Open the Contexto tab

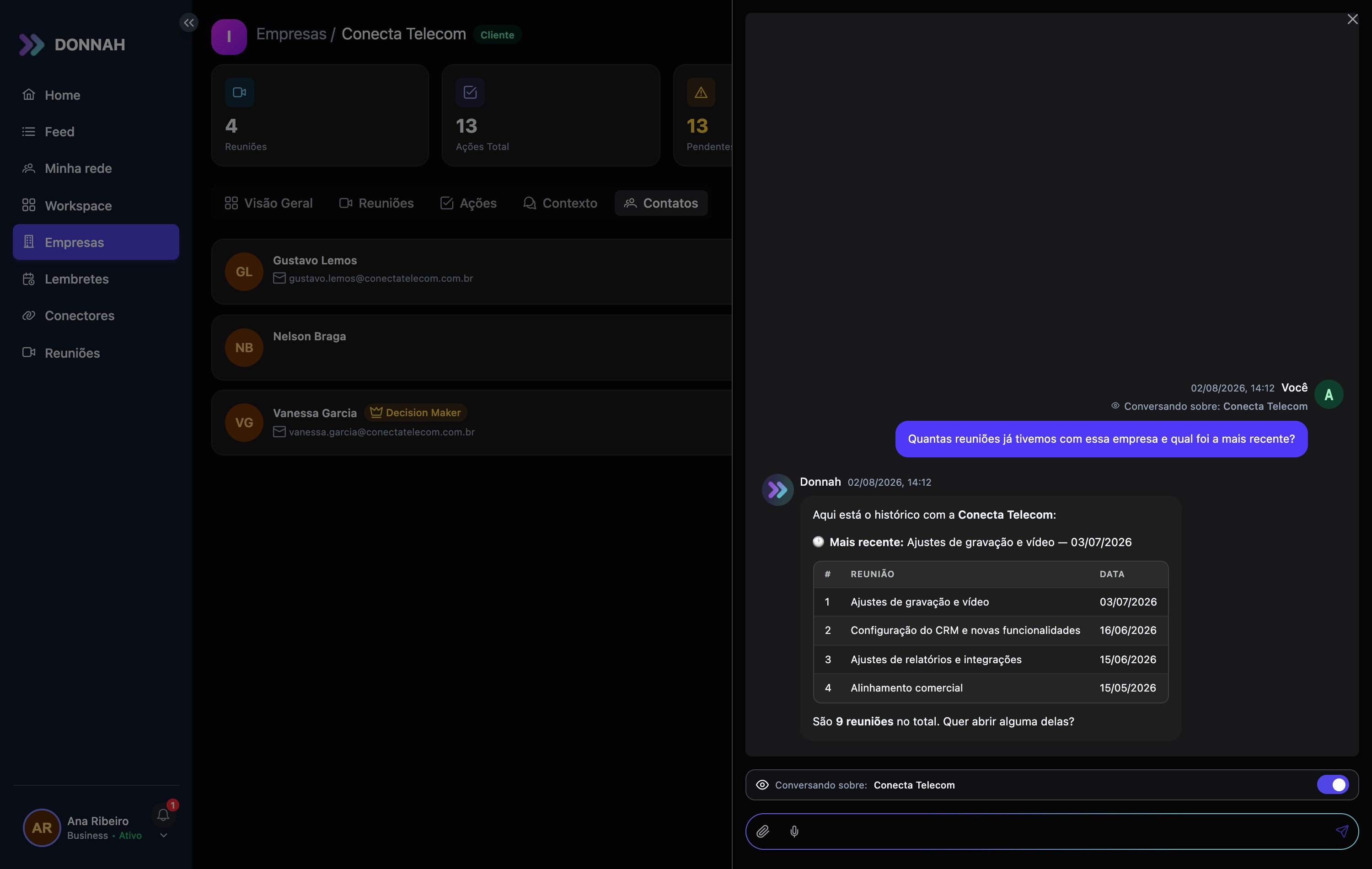coord(560,204)
